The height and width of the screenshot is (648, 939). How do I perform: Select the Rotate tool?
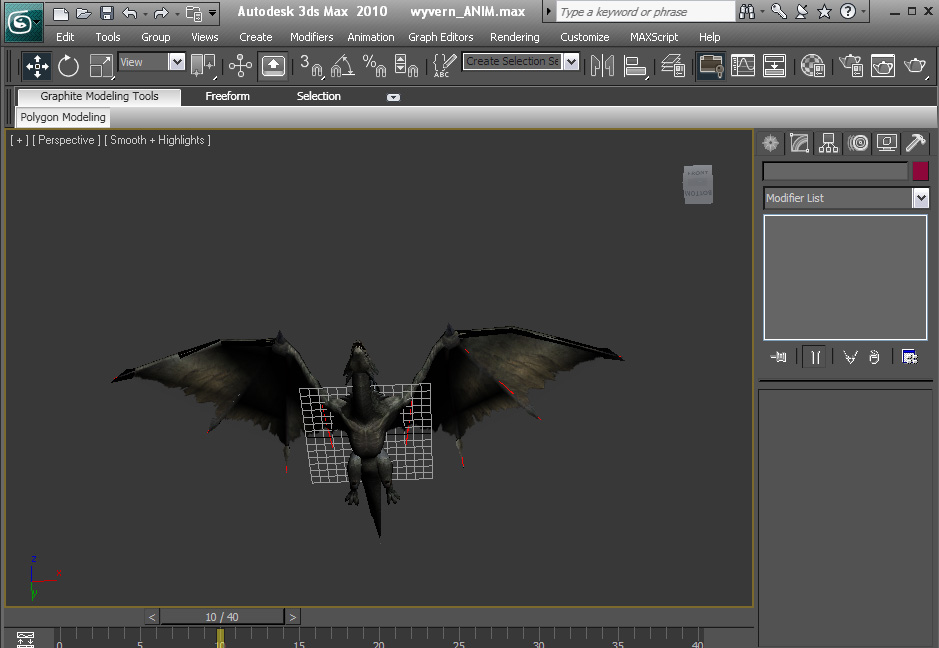(x=68, y=66)
